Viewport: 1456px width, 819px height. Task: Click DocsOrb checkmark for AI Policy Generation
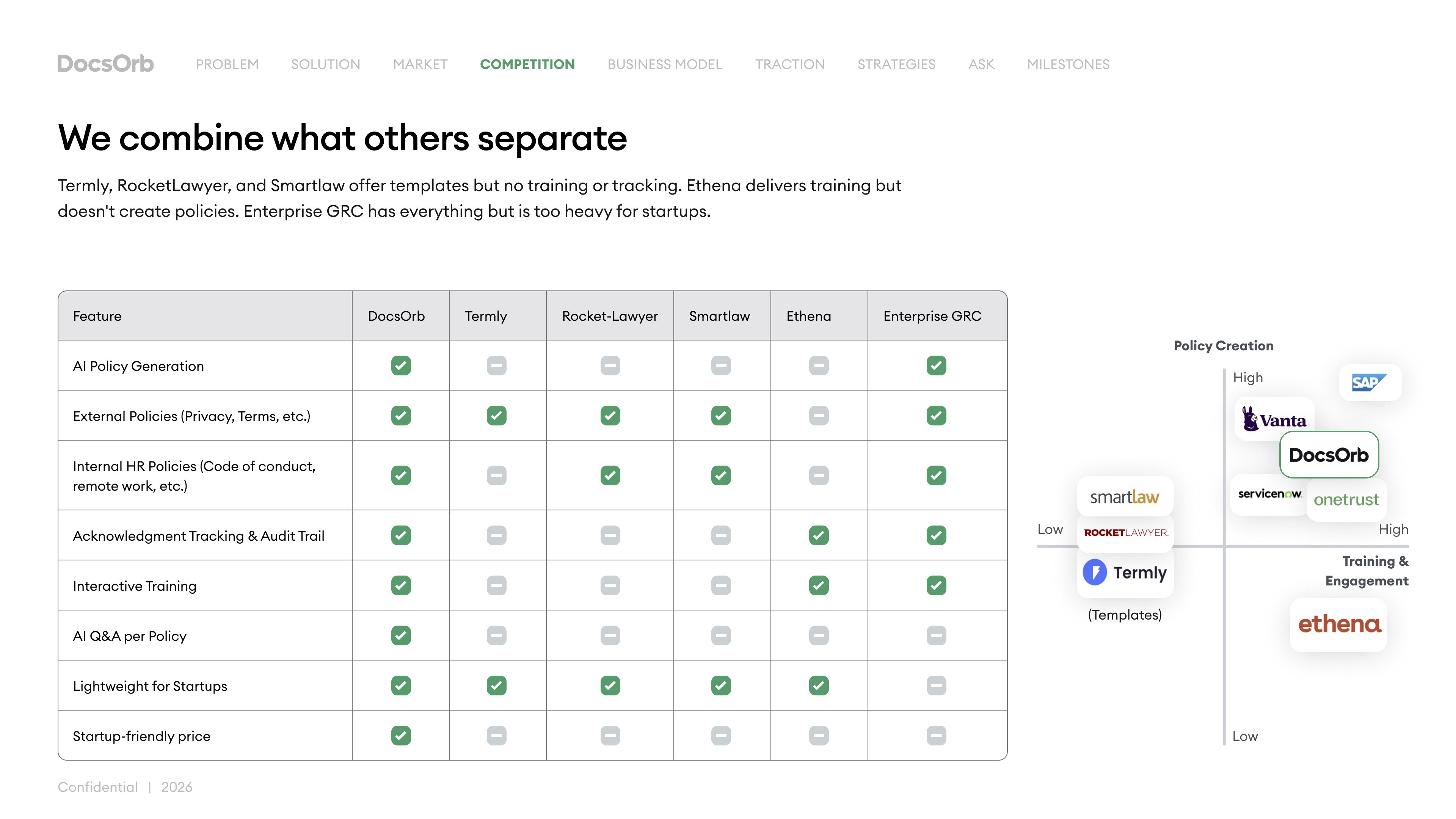click(x=401, y=366)
